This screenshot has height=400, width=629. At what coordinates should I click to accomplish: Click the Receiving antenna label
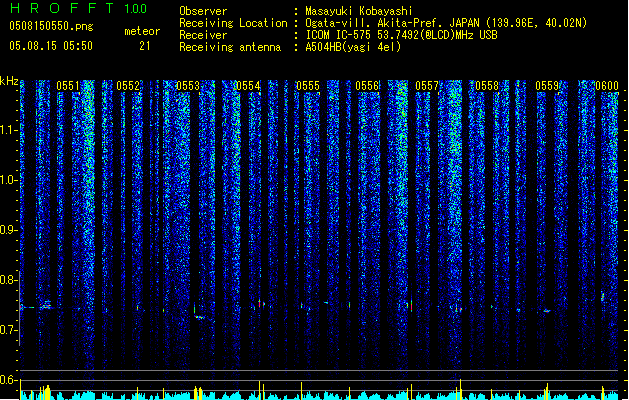pos(230,47)
